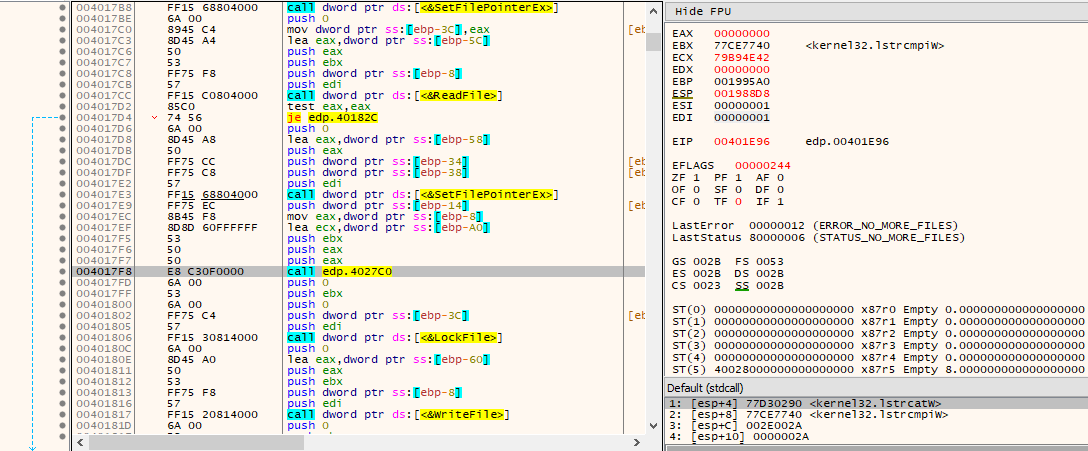Click address 004017E9 in disassembly
Image resolution: width=1088 pixels, height=451 pixels.
pos(104,205)
